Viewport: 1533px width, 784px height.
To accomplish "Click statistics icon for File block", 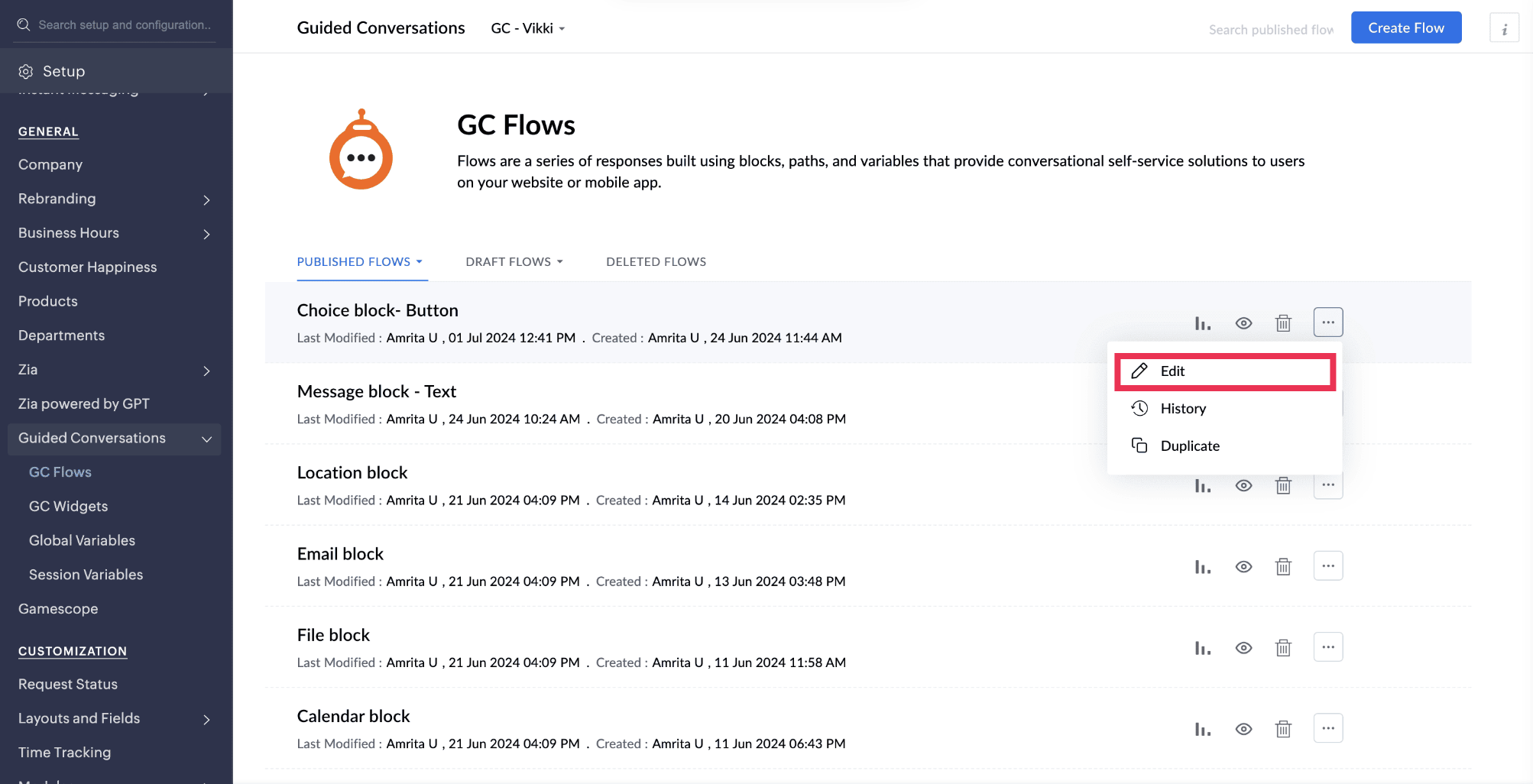I will 1202,648.
